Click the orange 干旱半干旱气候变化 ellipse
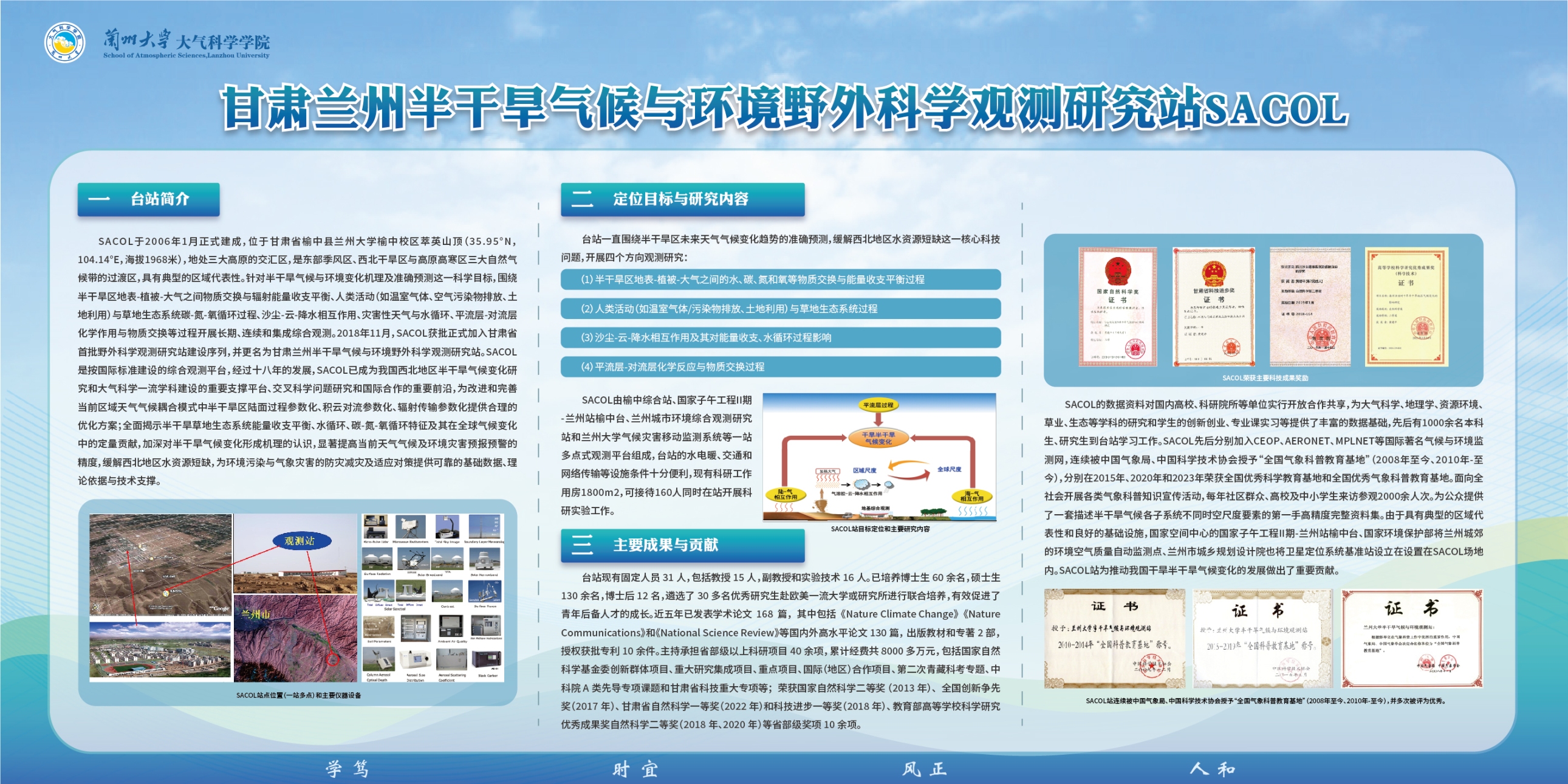 (878, 438)
